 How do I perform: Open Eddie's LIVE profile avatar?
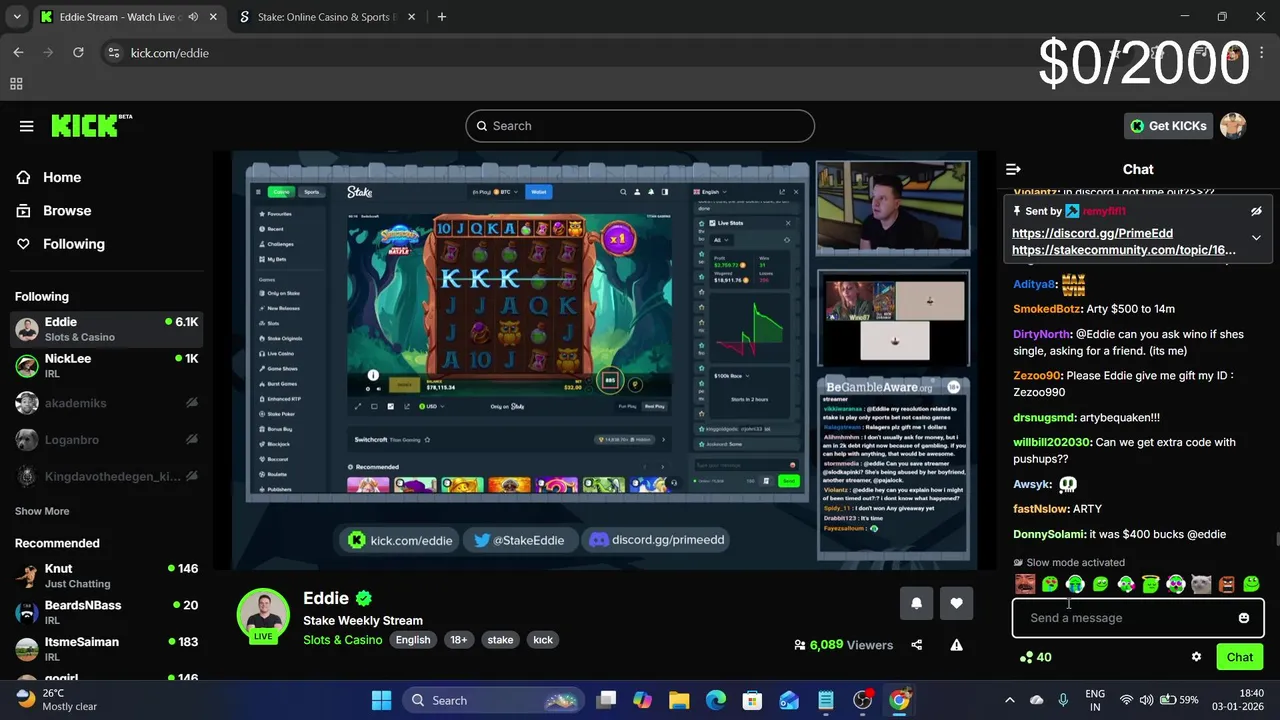pyautogui.click(x=263, y=614)
